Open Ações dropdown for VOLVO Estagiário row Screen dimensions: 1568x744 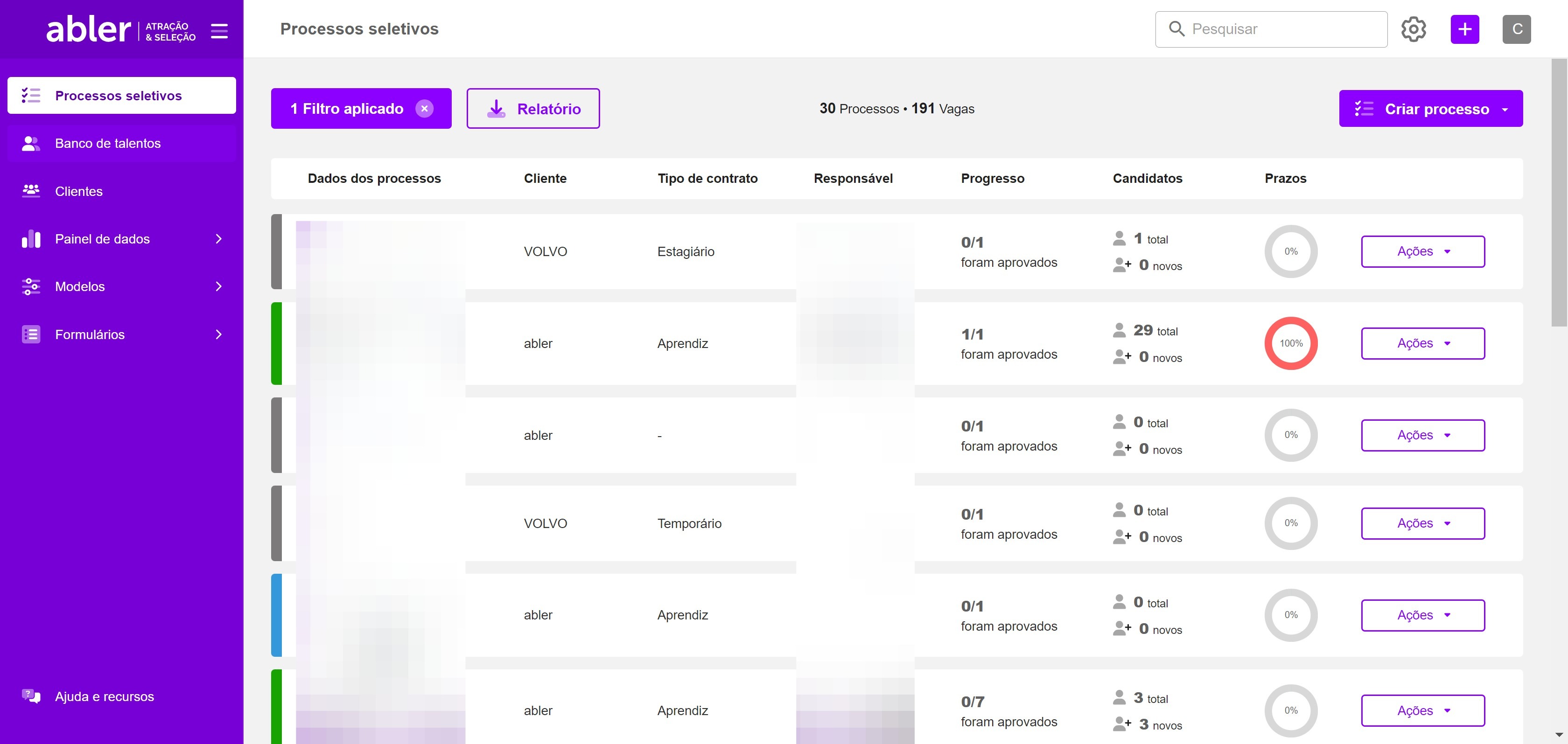1422,251
